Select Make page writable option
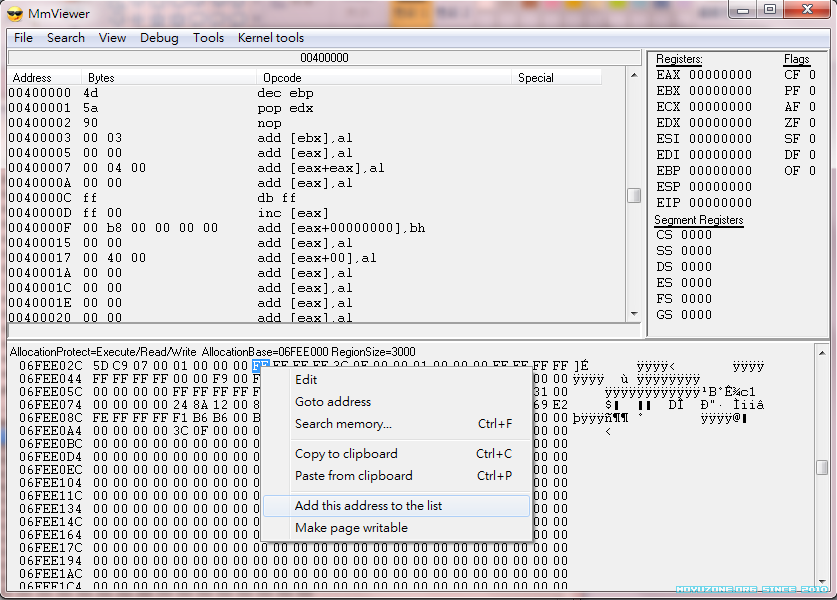Screen dimensions: 837x600 pos(351,528)
